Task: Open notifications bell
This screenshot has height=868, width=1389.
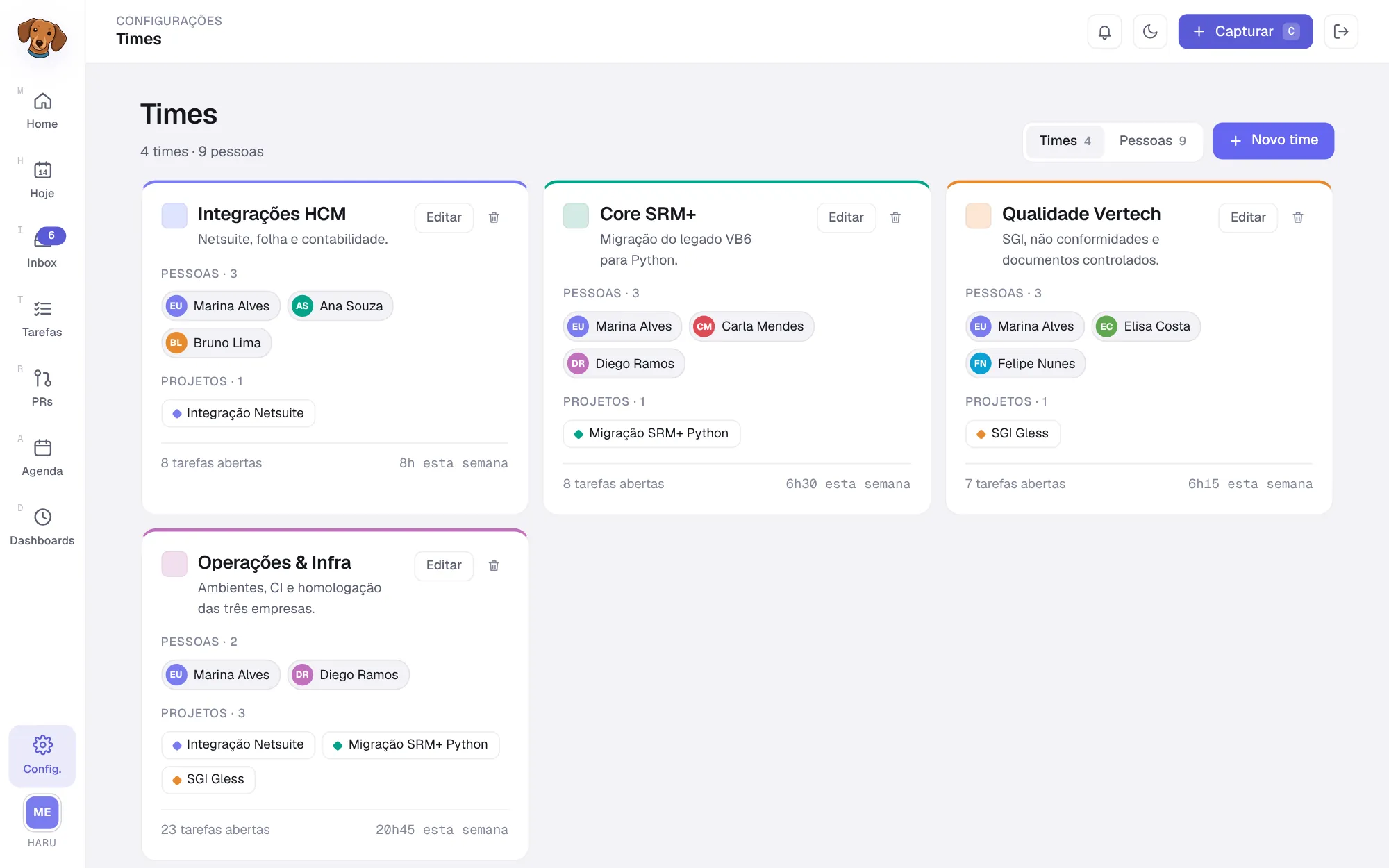Action: point(1104,32)
